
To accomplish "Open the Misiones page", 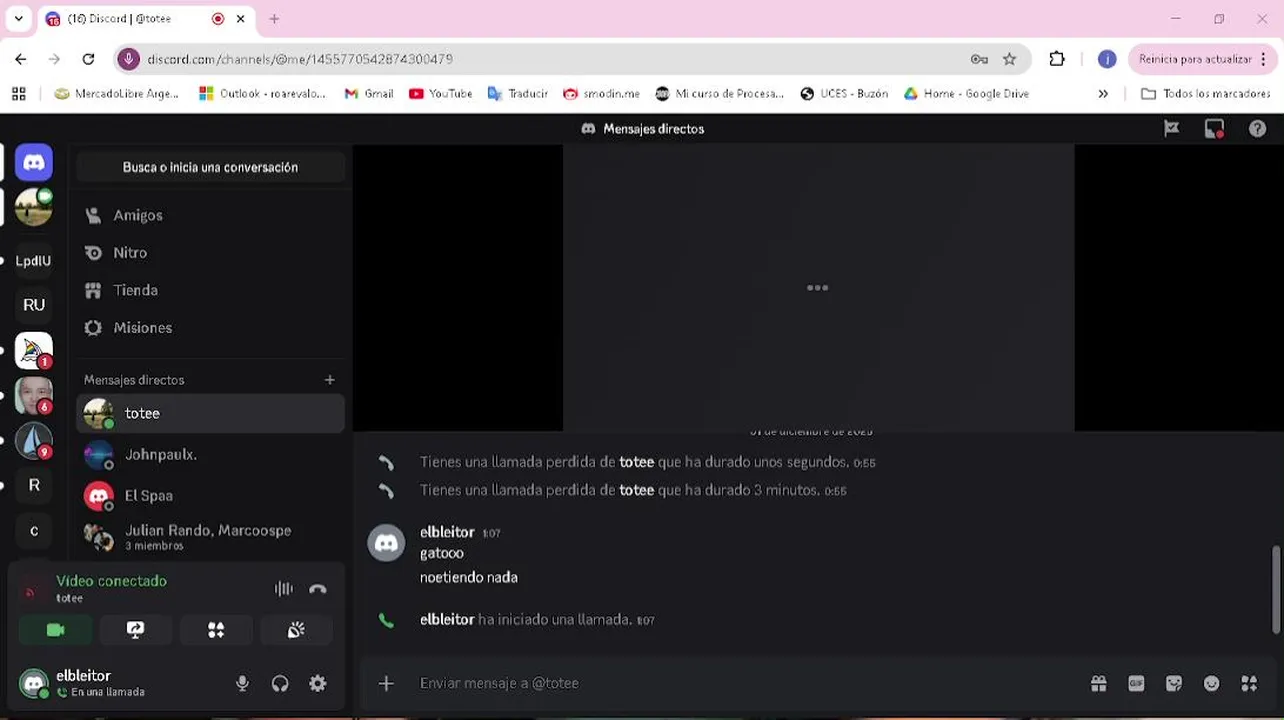I will click(210, 328).
